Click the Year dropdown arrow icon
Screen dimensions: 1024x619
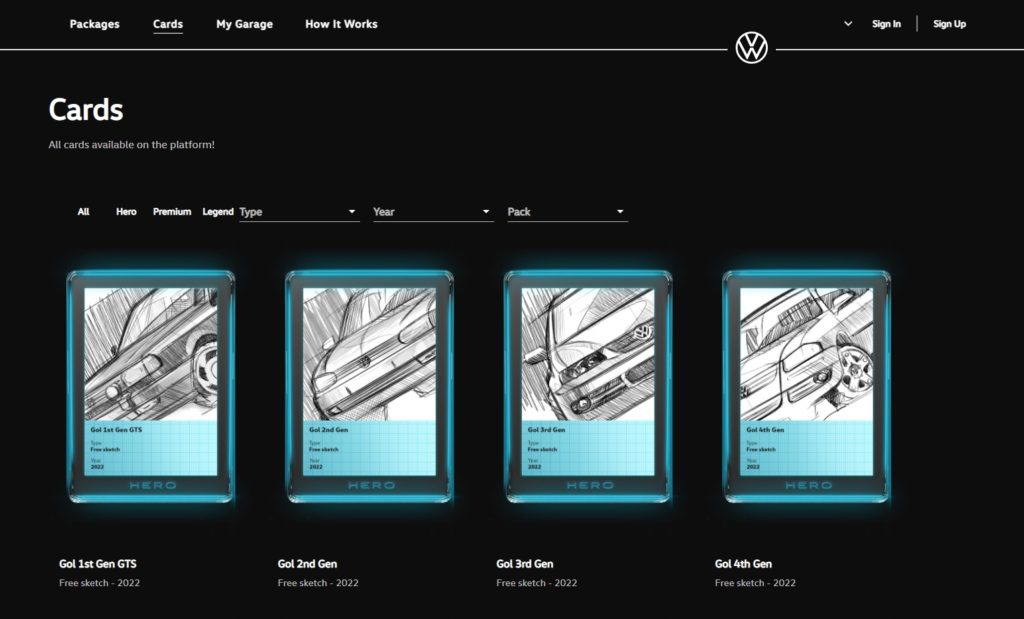(486, 211)
